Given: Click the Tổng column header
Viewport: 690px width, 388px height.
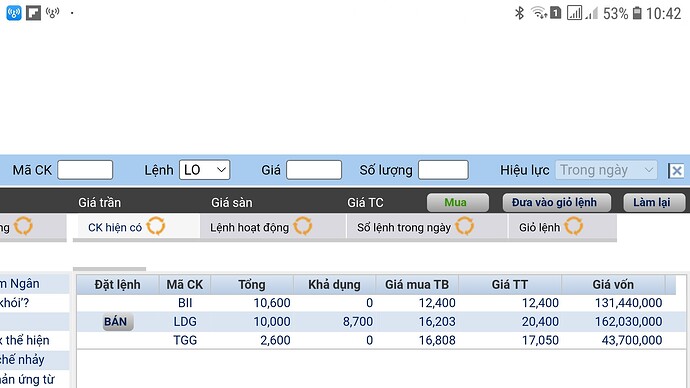Looking at the screenshot, I should point(252,285).
